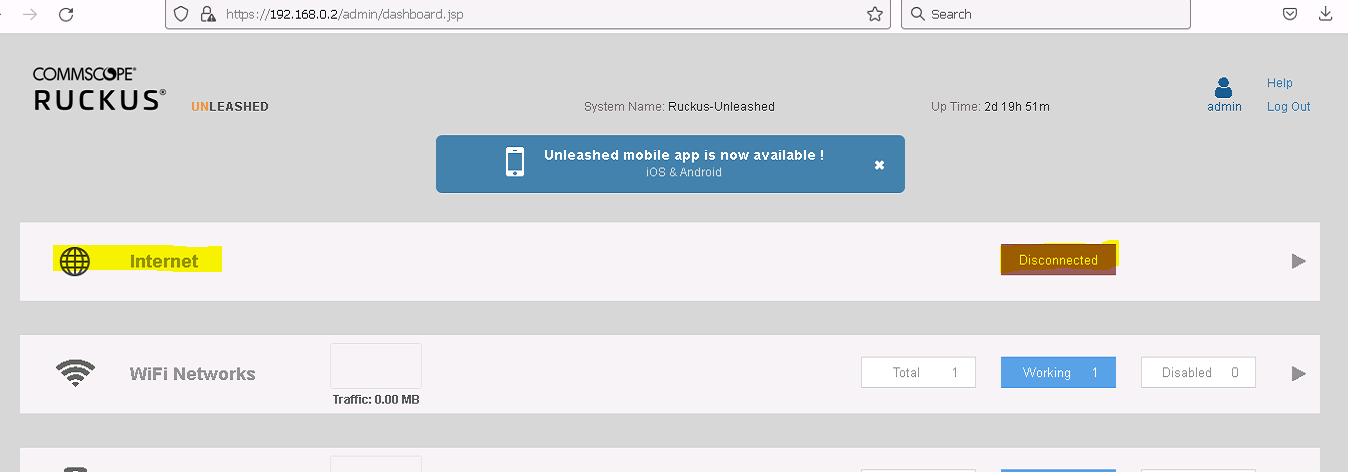
Task: Click the Internet globe icon
Action: (x=75, y=261)
